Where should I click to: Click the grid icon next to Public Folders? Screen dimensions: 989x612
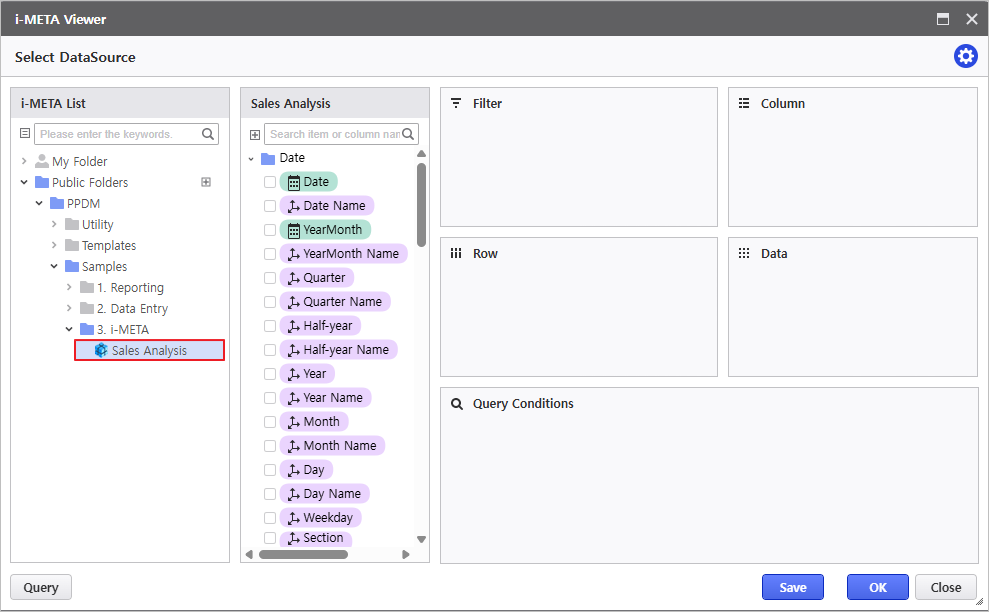click(x=206, y=182)
